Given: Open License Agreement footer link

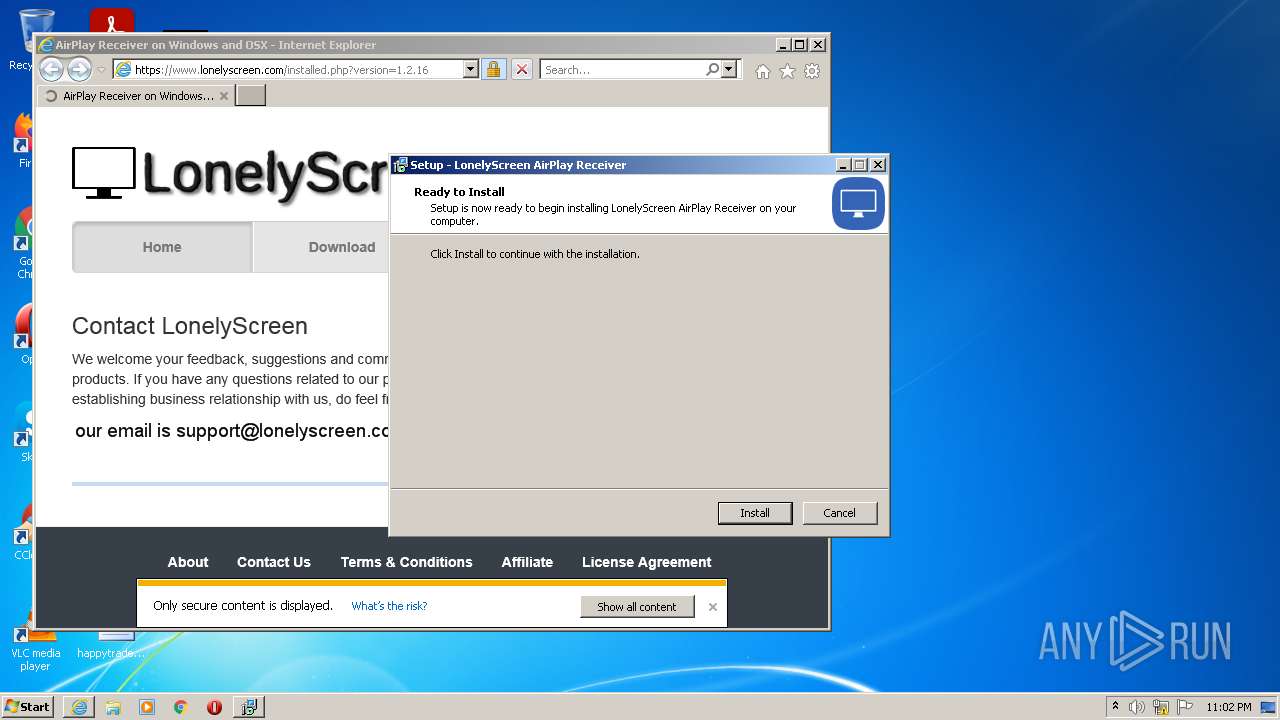Looking at the screenshot, I should (647, 562).
